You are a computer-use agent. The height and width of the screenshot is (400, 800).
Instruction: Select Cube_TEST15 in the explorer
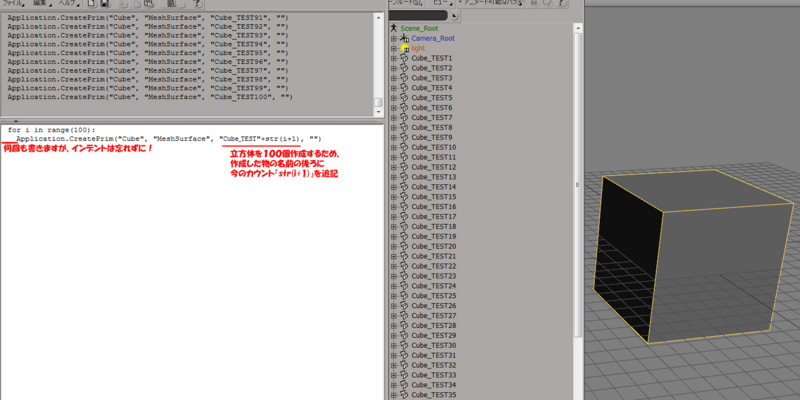[434, 197]
